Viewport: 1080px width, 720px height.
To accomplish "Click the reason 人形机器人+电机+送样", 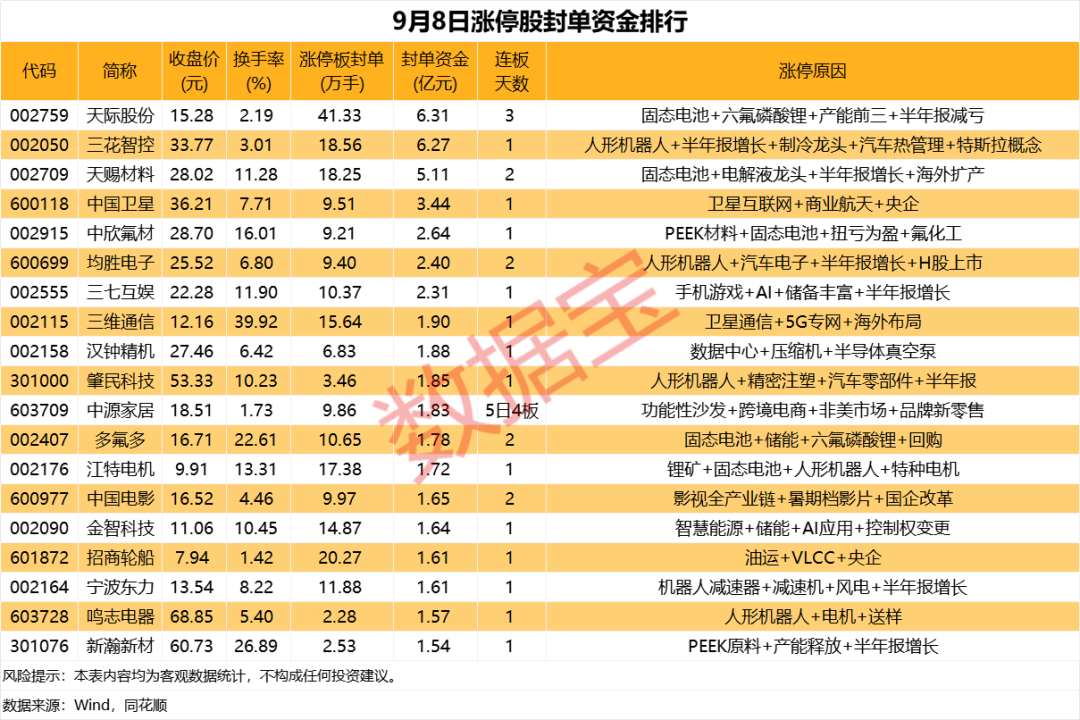I will coord(813,617).
